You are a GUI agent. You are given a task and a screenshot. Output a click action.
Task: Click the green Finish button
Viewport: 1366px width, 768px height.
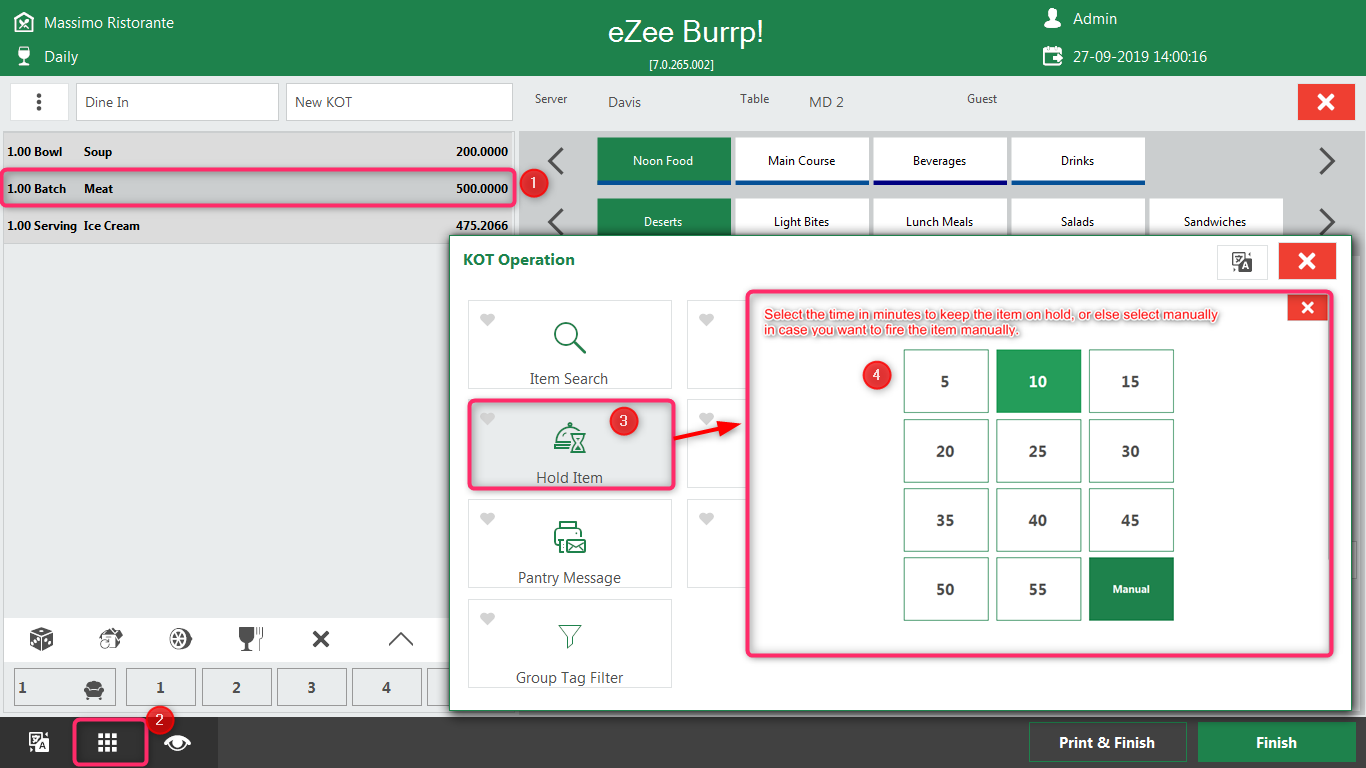click(x=1276, y=743)
